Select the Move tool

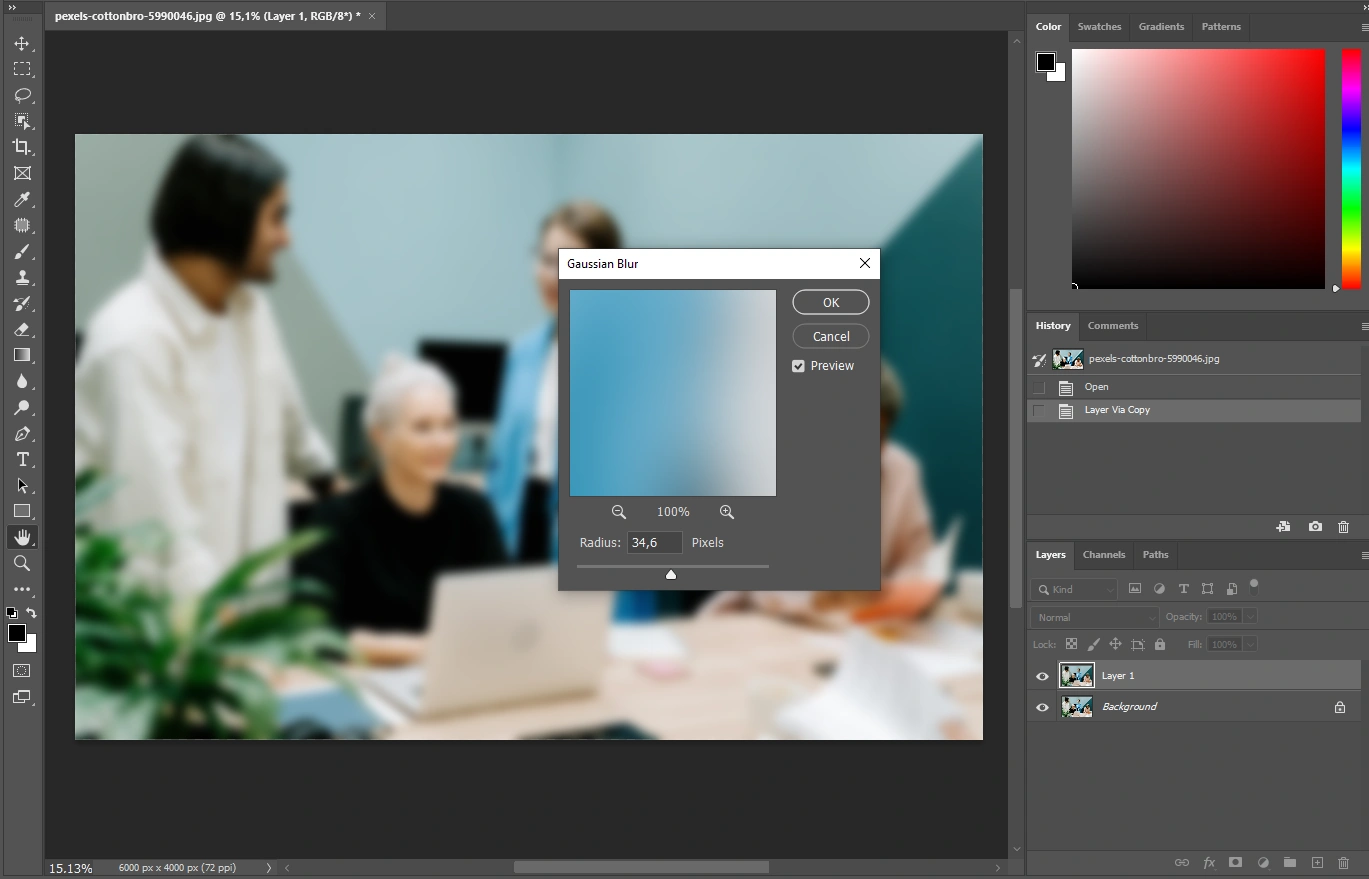pos(22,44)
